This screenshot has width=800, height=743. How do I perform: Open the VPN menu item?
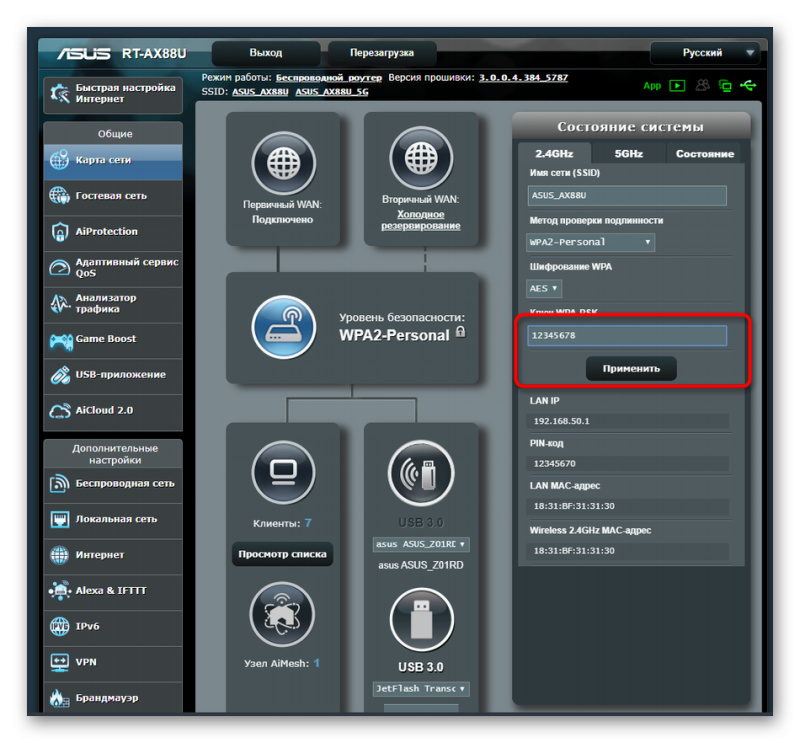coord(113,662)
